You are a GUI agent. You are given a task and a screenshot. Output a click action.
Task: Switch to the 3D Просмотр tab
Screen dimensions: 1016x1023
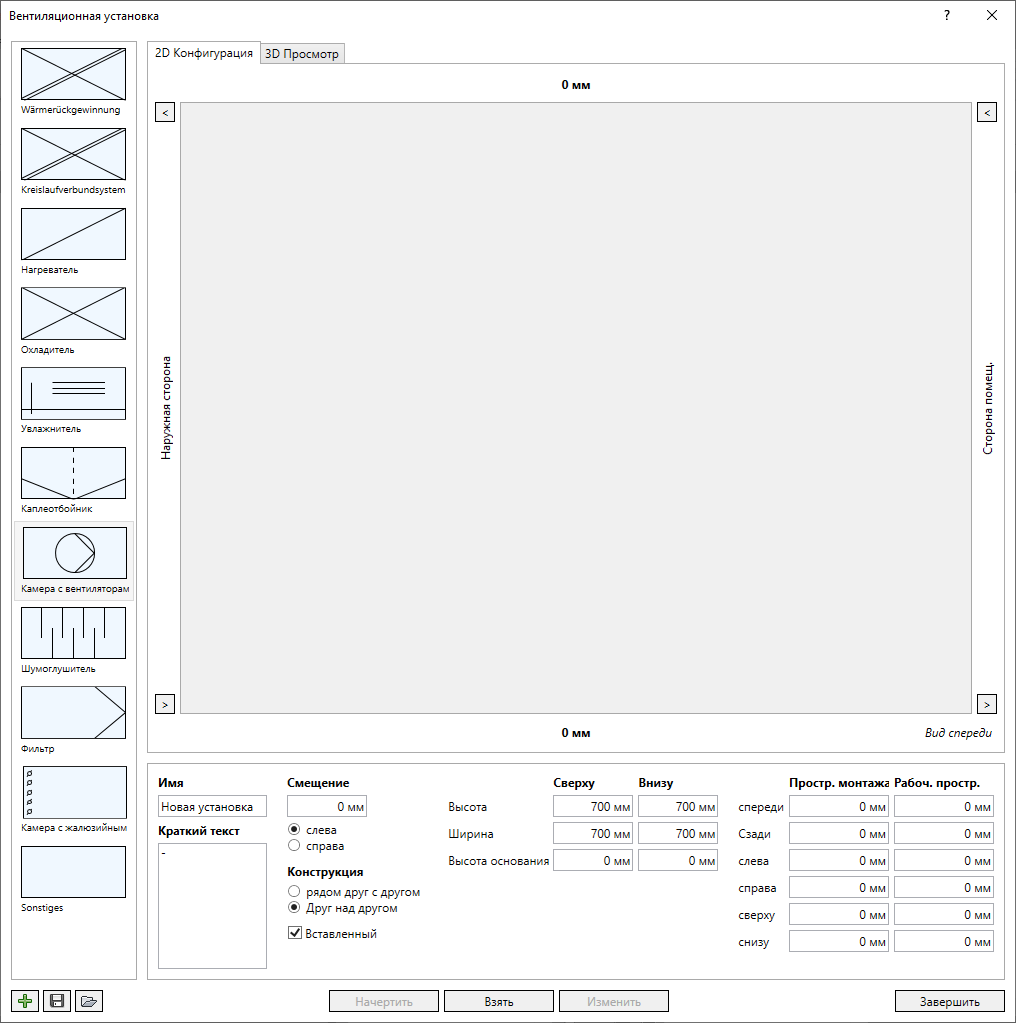pos(302,53)
